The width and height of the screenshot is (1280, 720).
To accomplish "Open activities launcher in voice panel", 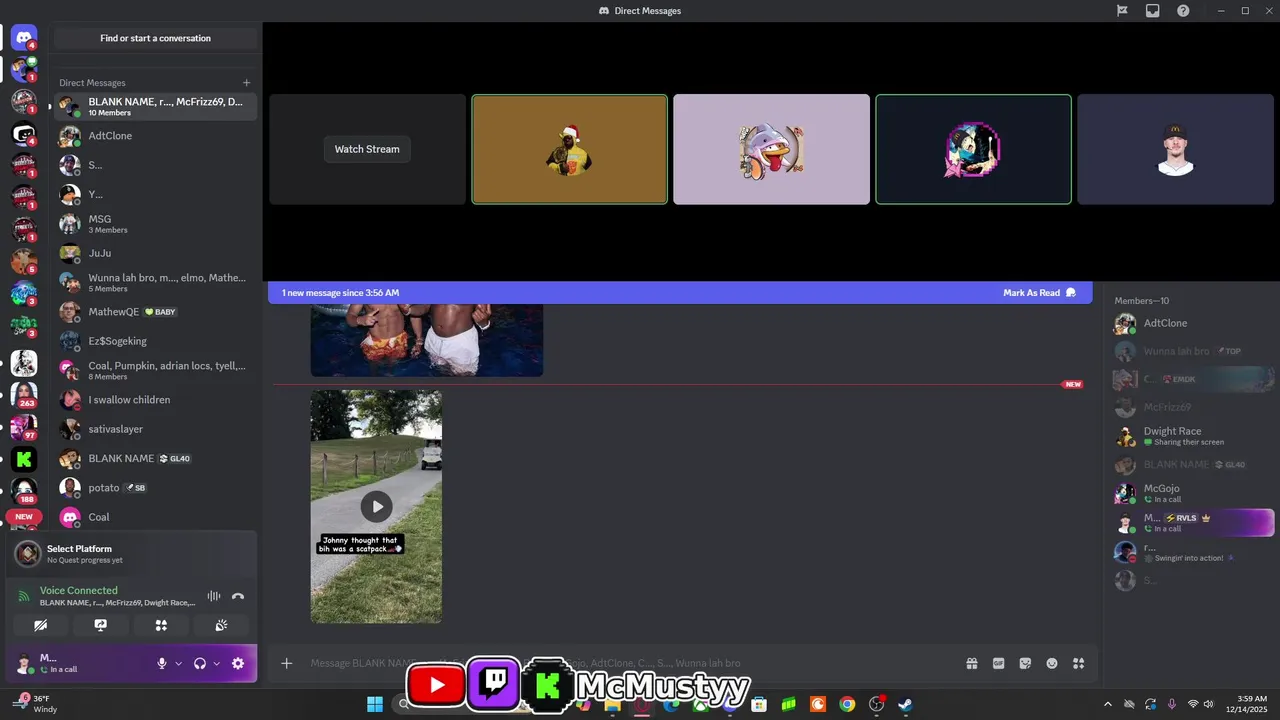I will (161, 625).
